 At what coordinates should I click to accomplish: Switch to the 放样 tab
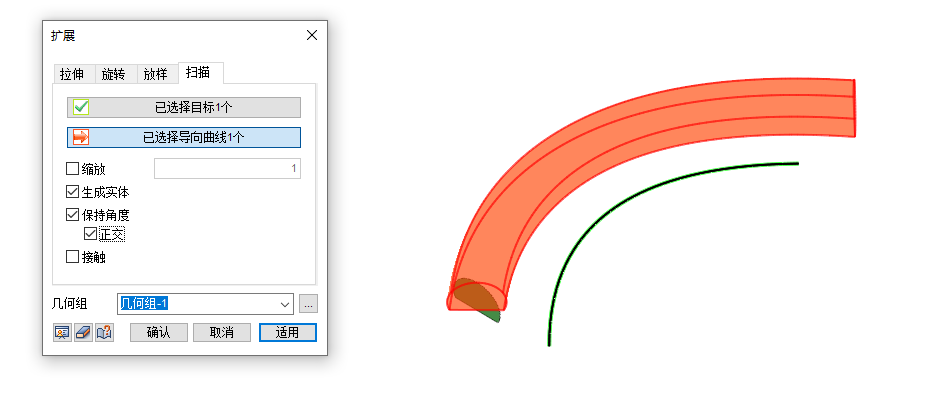[155, 75]
